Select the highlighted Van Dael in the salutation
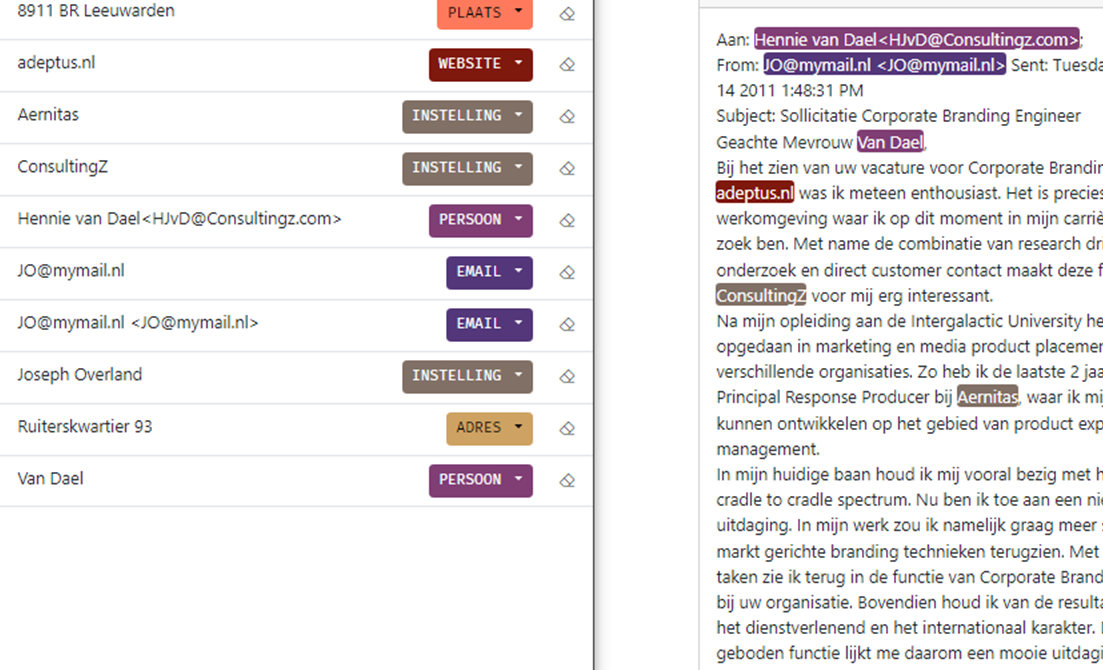The image size is (1103, 670). click(890, 142)
